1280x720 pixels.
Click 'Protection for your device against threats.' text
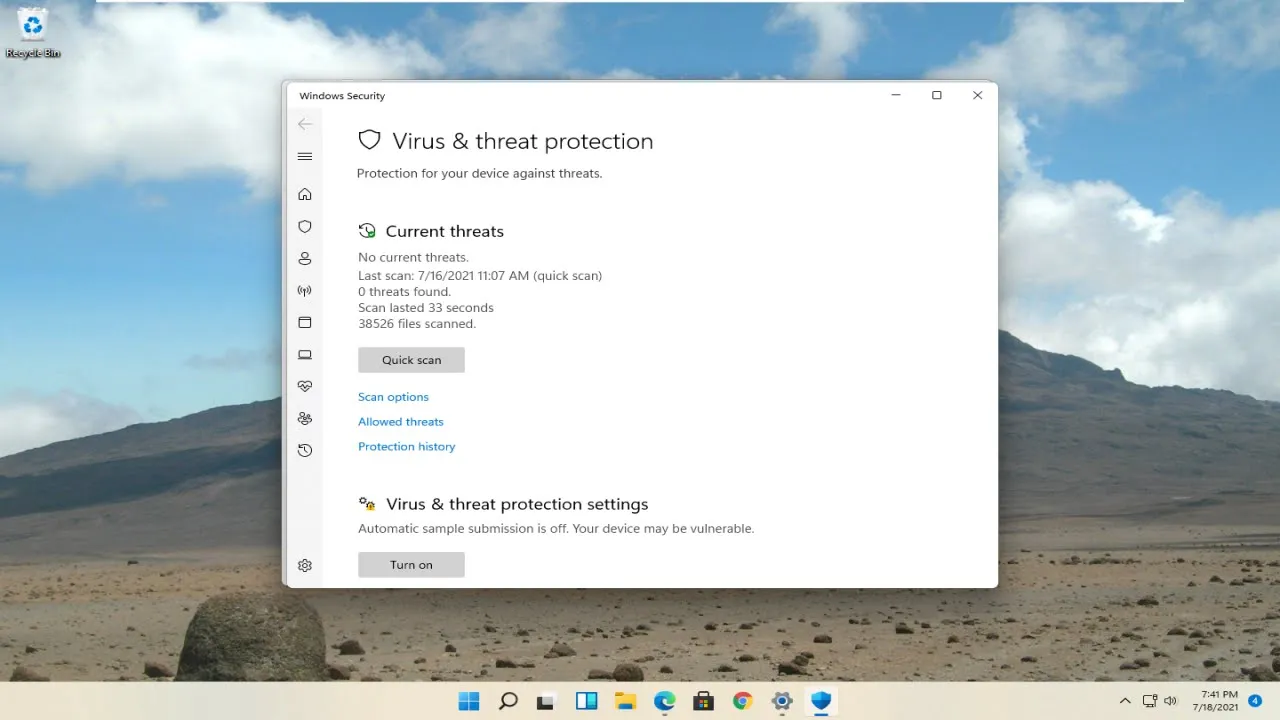click(x=479, y=173)
